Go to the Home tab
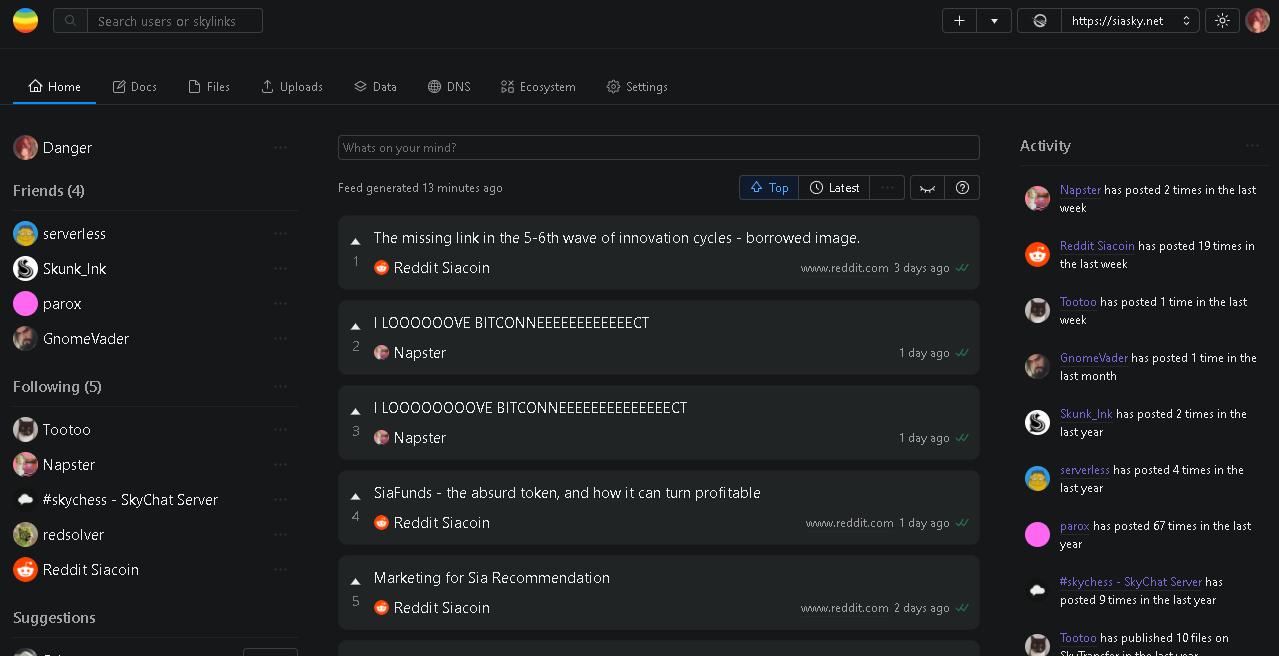 [x=55, y=87]
